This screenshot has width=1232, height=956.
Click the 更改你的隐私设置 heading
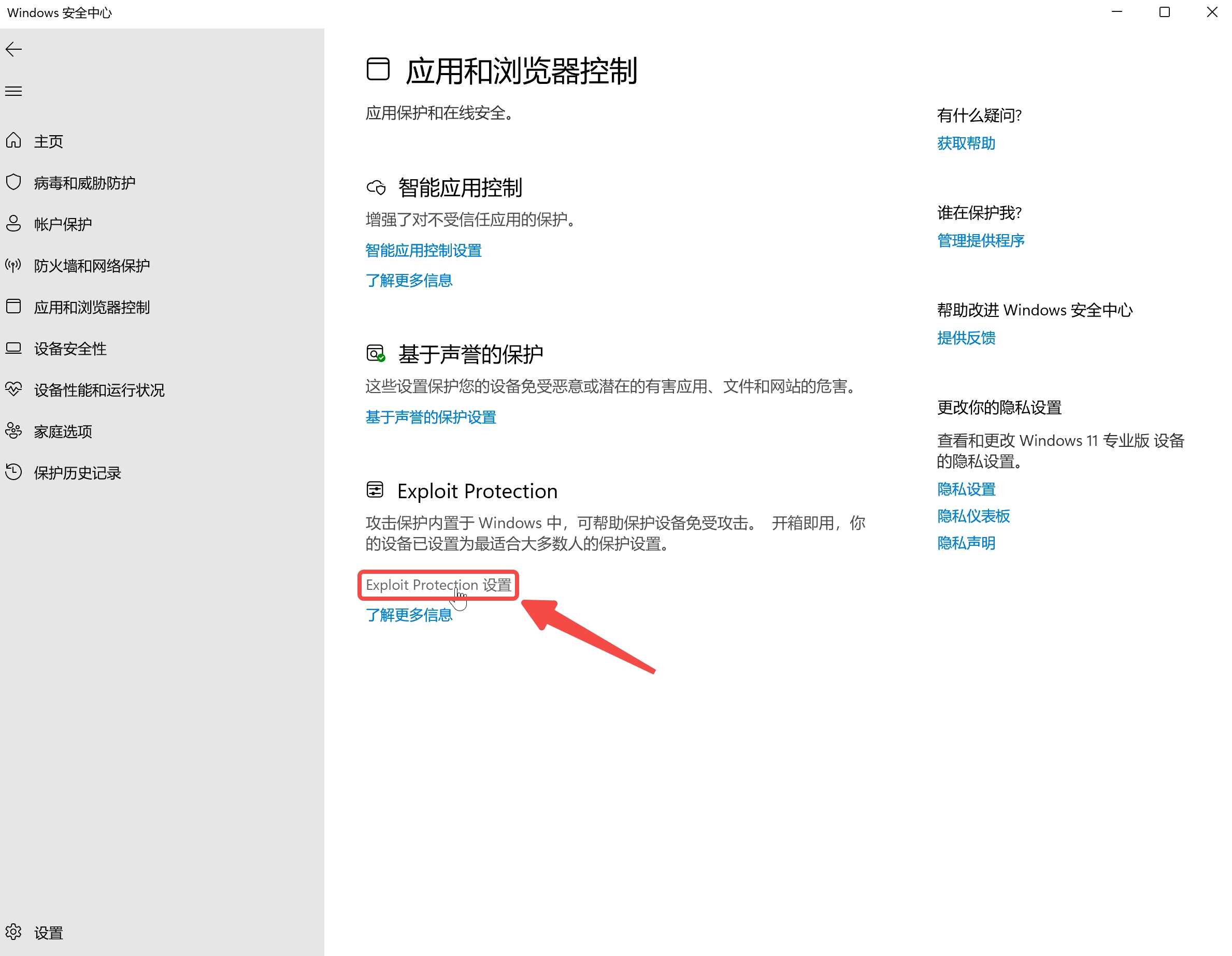(x=999, y=407)
